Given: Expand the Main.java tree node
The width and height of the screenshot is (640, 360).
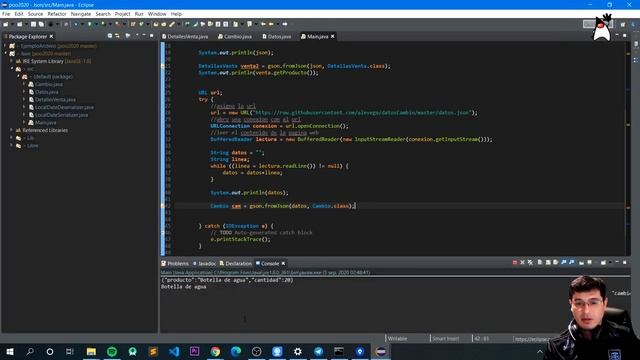Looking at the screenshot, I should (x=24, y=122).
